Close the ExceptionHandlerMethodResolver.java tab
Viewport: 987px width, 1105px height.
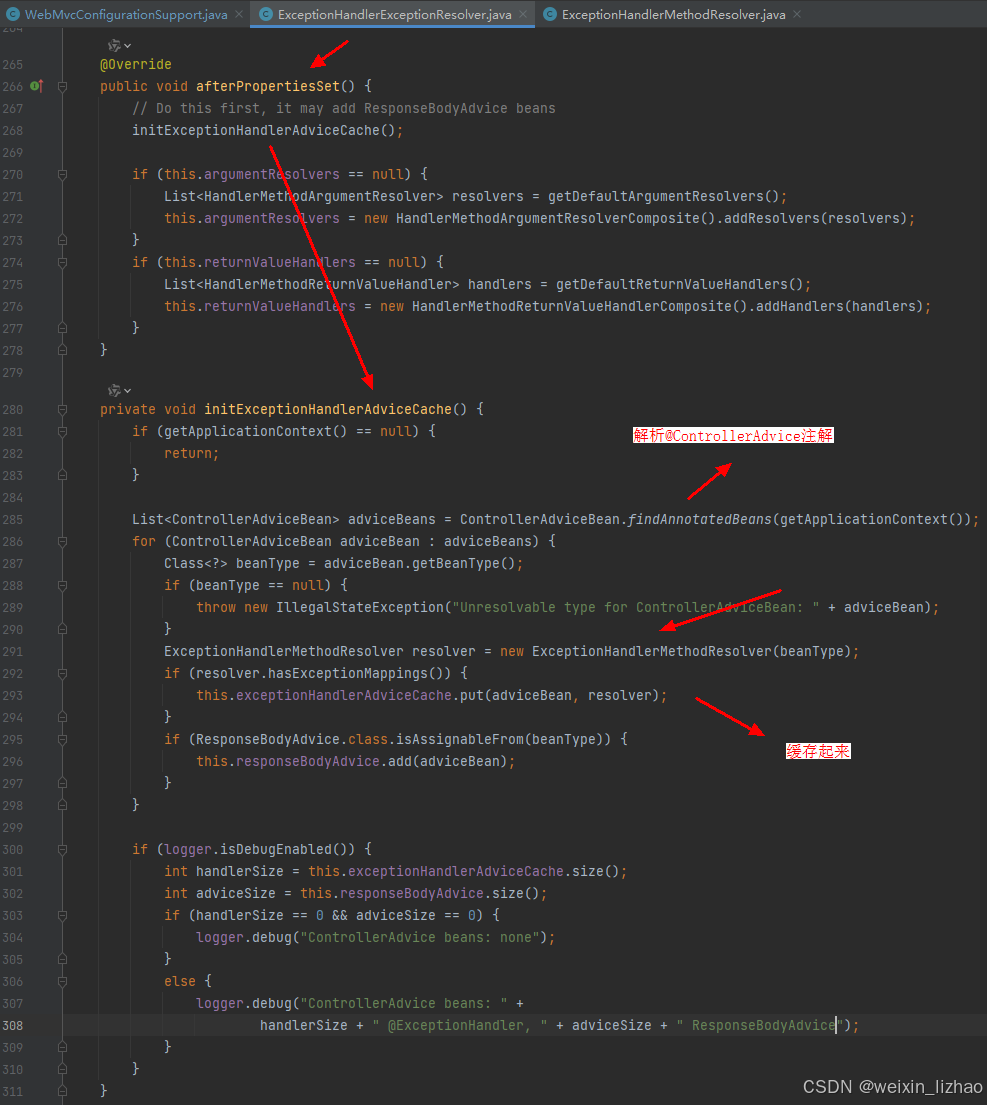click(797, 14)
